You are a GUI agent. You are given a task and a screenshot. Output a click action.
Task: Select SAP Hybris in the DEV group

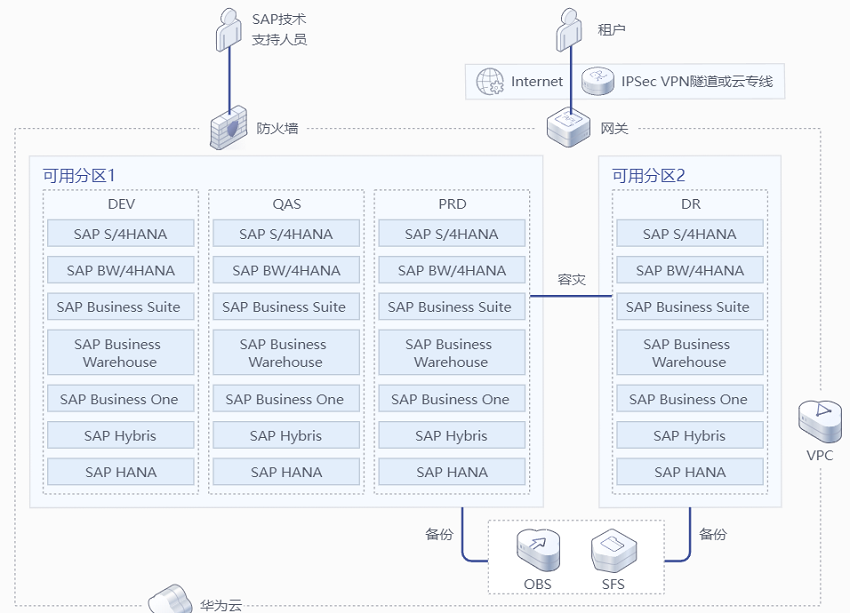[x=120, y=435]
